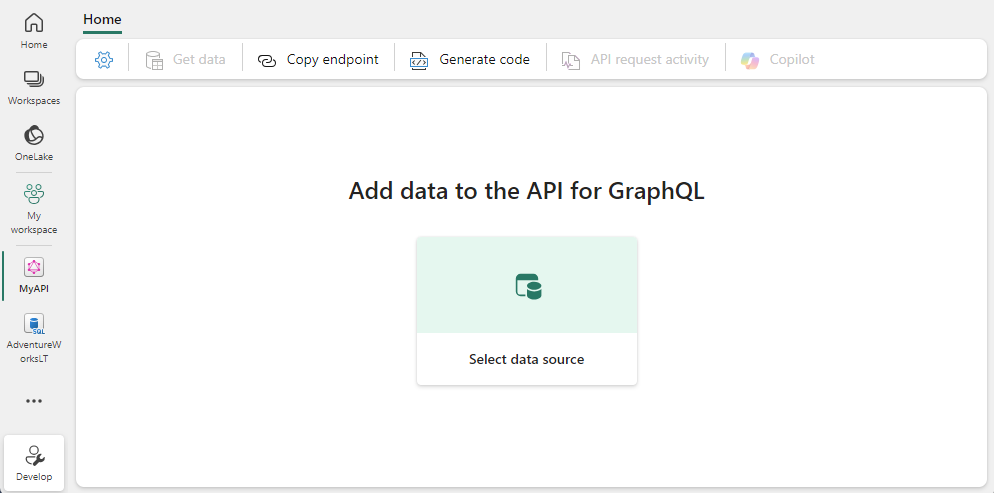
Task: Click the Get data database icon
Action: tap(154, 60)
